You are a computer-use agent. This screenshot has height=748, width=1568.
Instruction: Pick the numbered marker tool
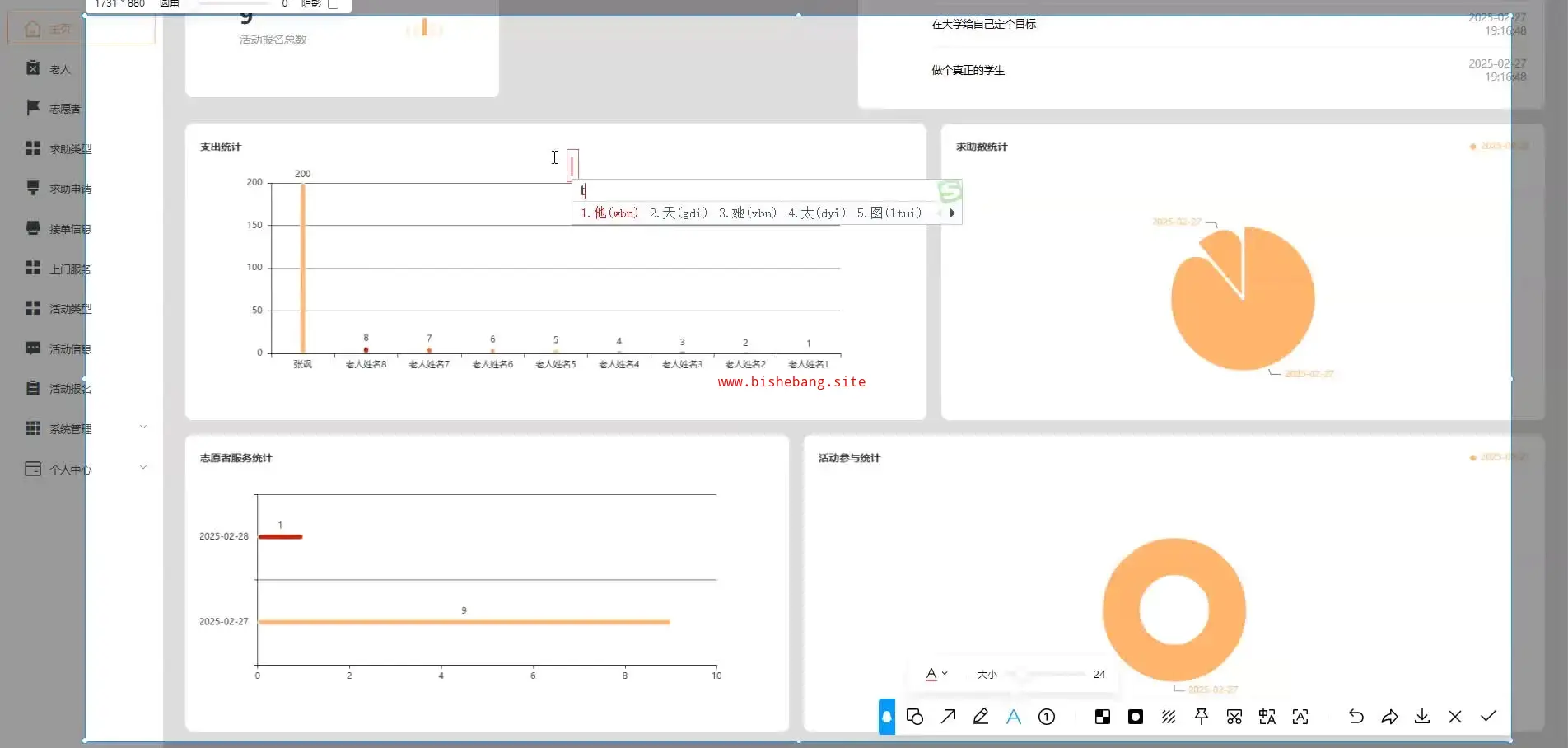pyautogui.click(x=1047, y=717)
